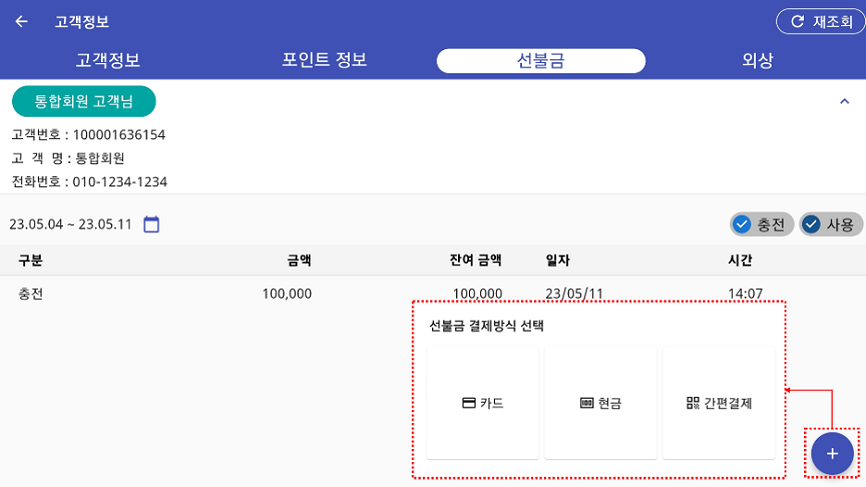Viewport: 866px width, 487px height.
Task: Open the date range calendar icon
Action: [x=151, y=224]
